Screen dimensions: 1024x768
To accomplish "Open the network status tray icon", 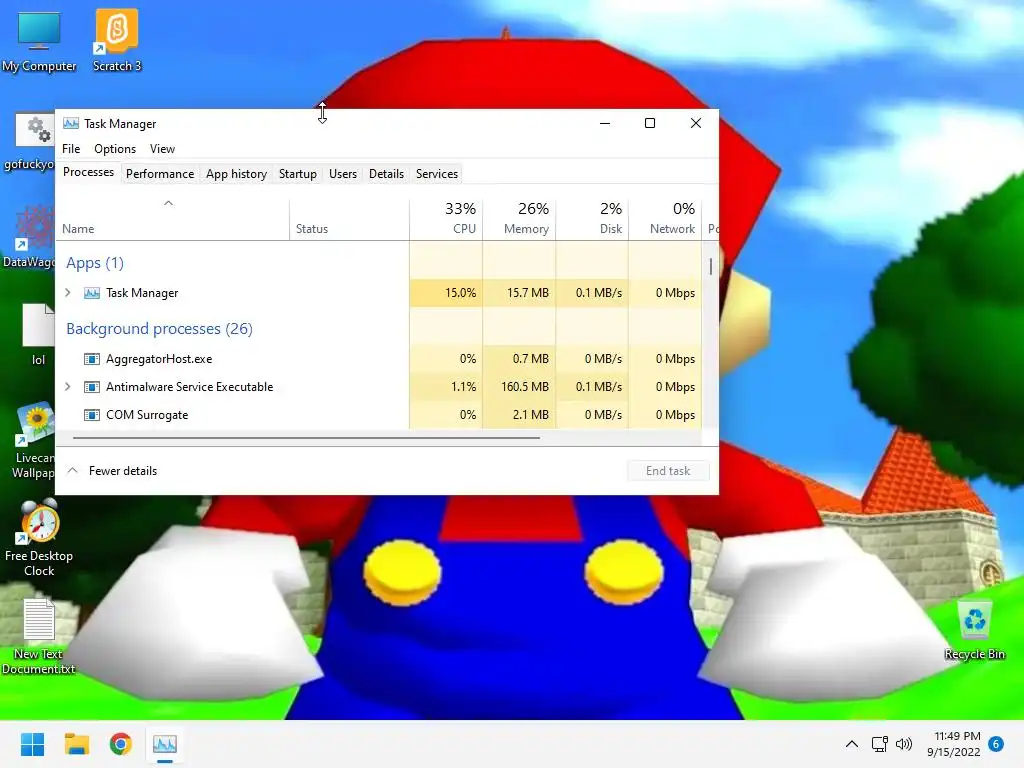I will click(x=880, y=744).
